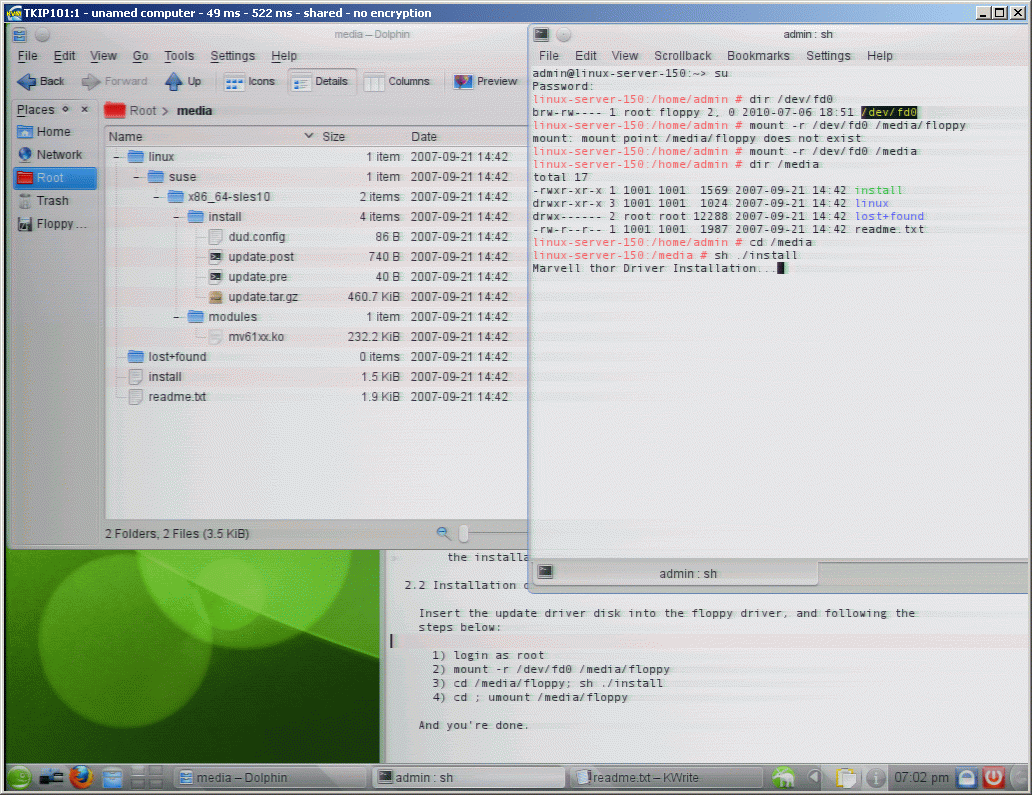This screenshot has height=795, width=1032.
Task: Click media in the breadcrumb path
Action: pos(194,111)
